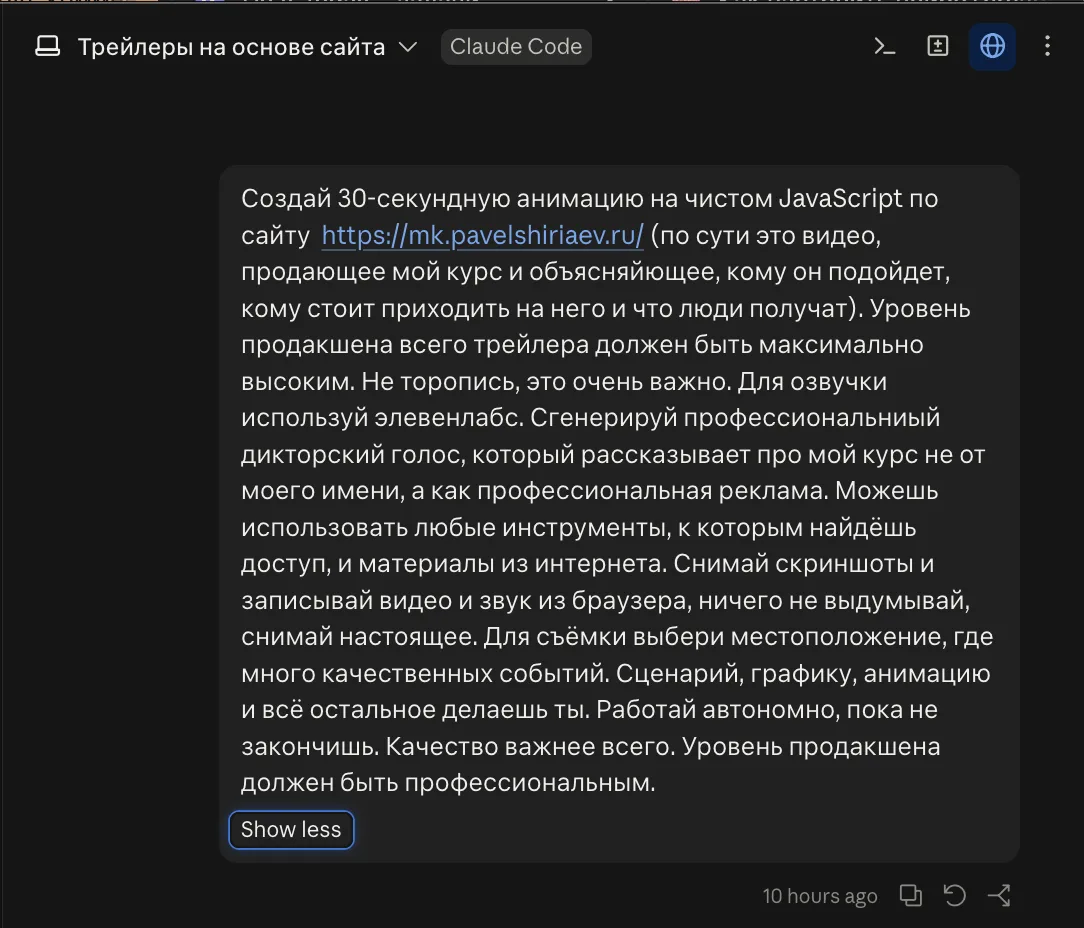Screen dimensions: 1084x928
Task: Click the retry circular-arrow icon
Action: click(x=955, y=895)
